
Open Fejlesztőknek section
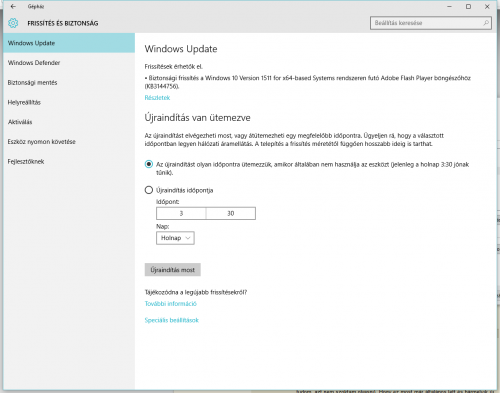[69, 161]
